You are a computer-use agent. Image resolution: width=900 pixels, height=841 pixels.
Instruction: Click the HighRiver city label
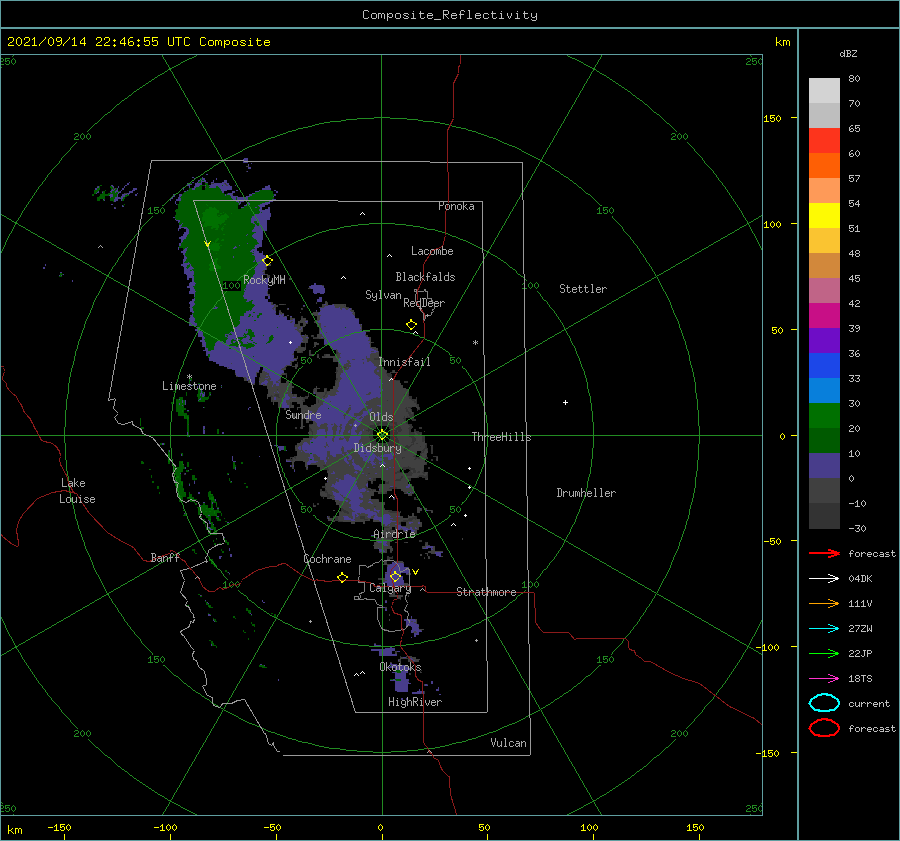tap(415, 702)
